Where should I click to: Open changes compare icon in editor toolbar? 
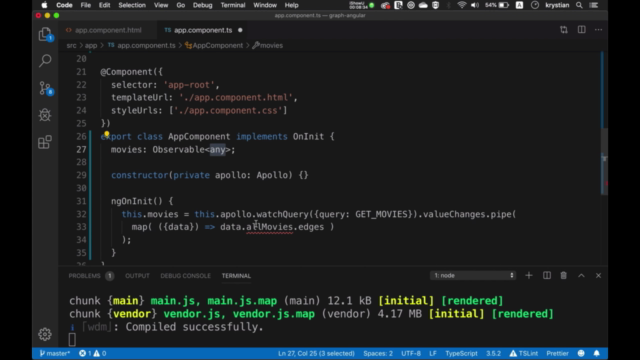click(564, 30)
